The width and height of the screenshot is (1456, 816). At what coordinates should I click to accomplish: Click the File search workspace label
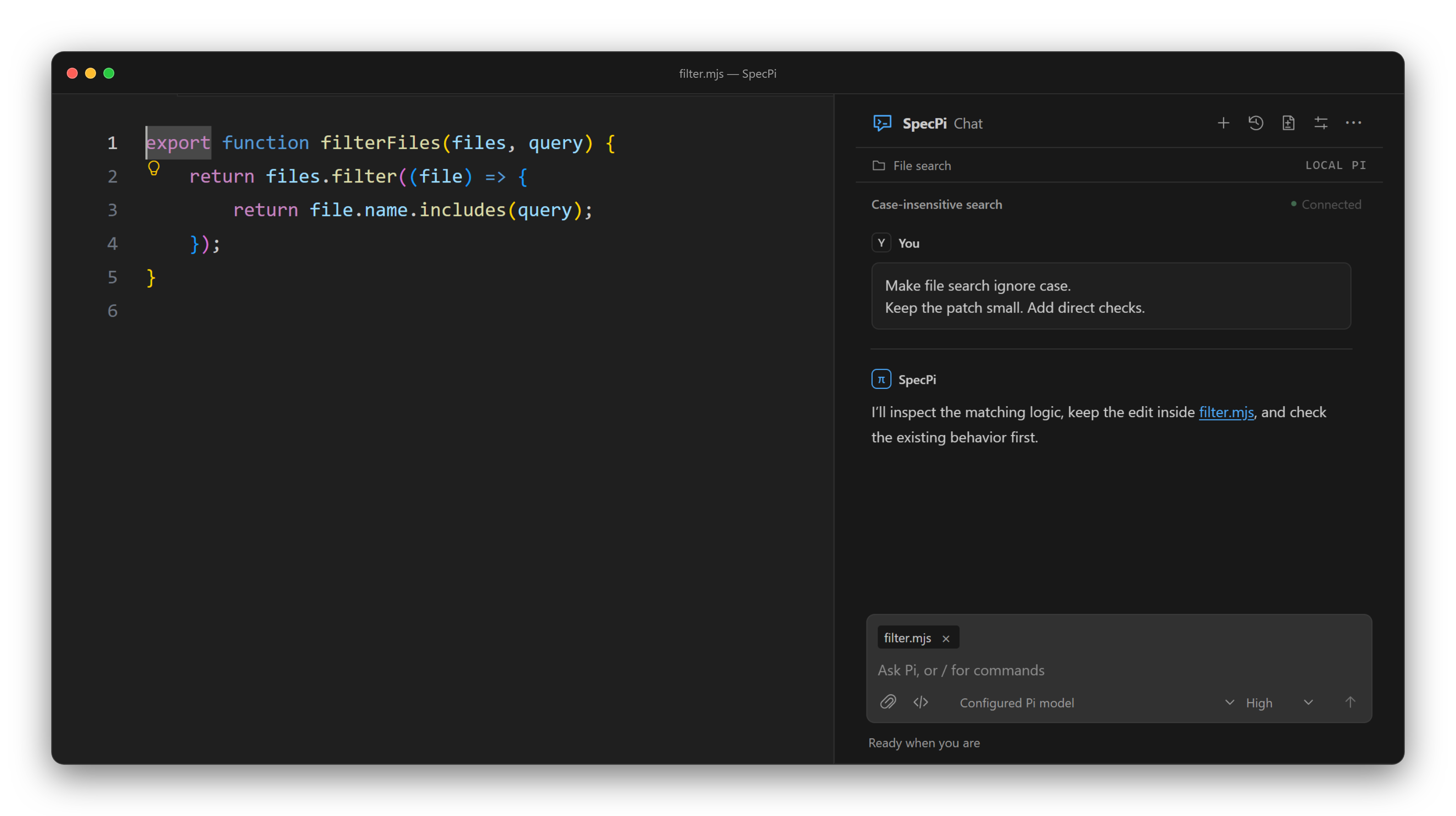pyautogui.click(x=922, y=165)
